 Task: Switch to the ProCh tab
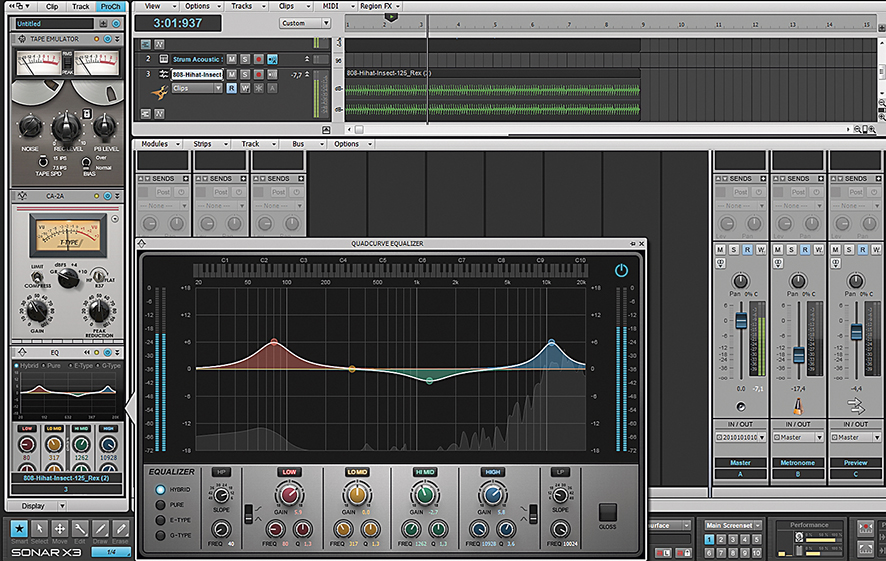click(x=110, y=7)
